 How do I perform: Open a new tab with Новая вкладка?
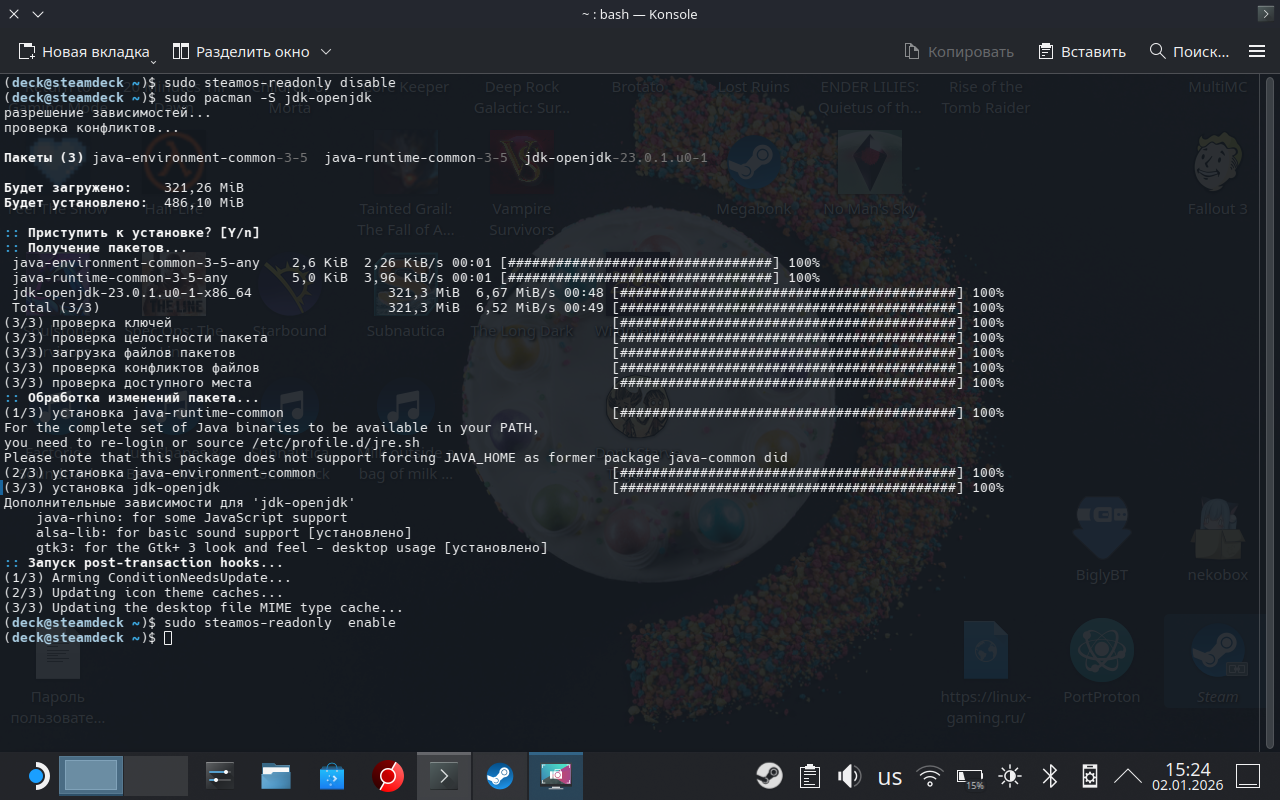[x=83, y=51]
